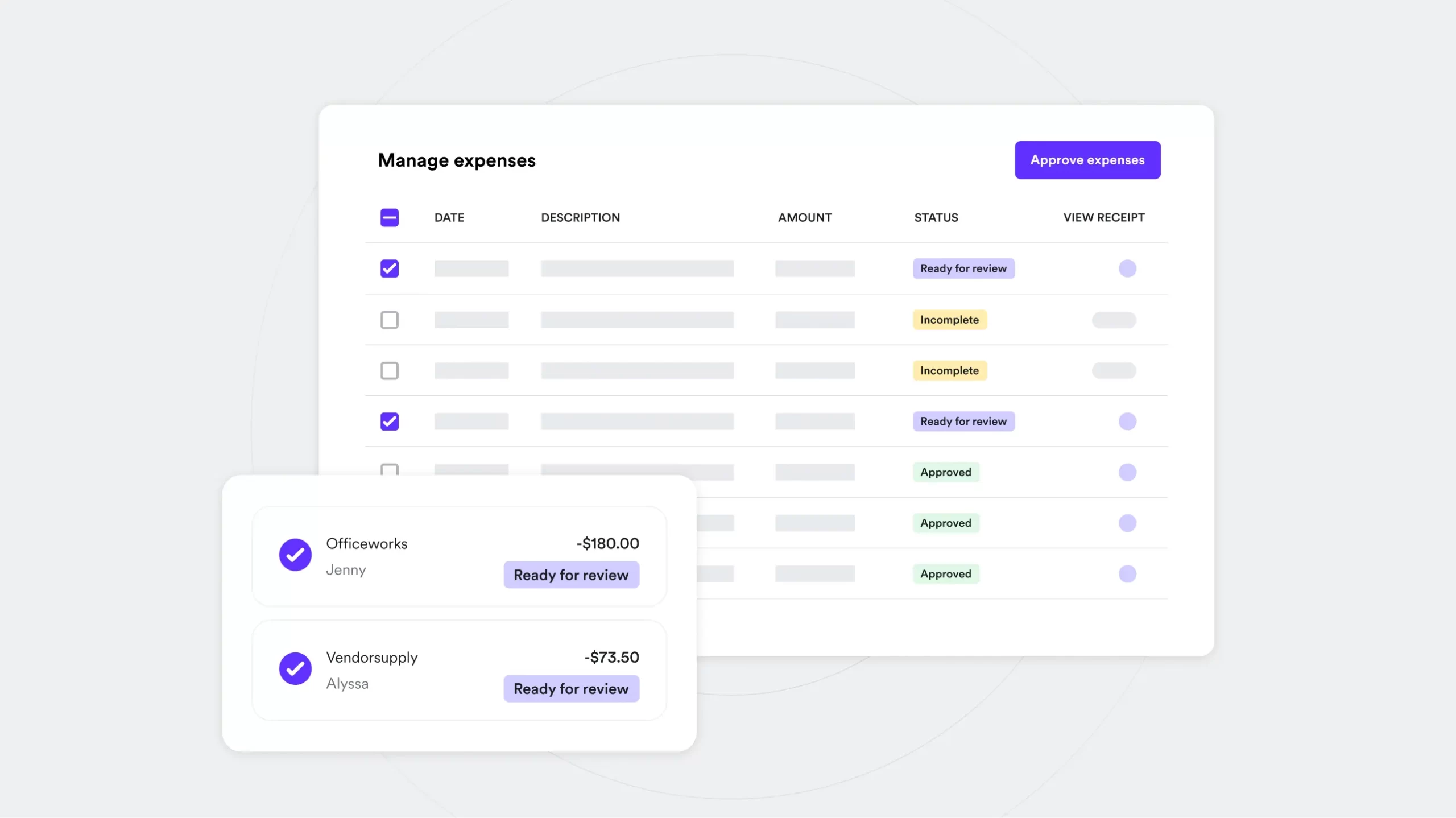View receipt for the first Approved expense

click(1128, 472)
